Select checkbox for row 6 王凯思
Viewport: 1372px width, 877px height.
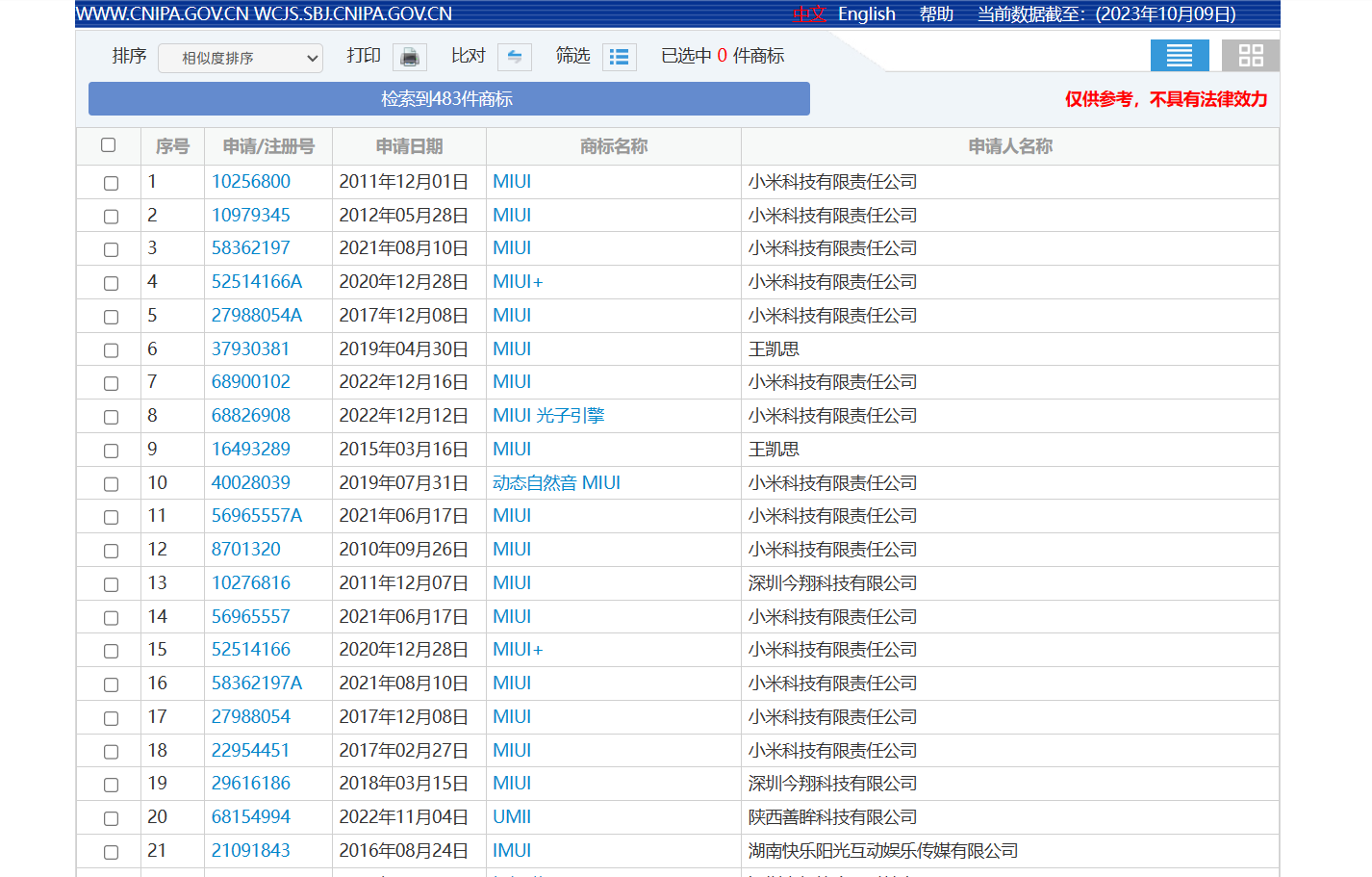tap(111, 350)
